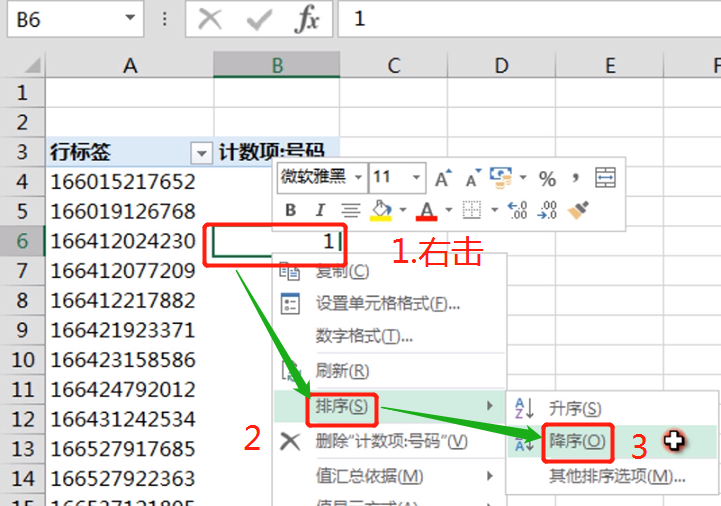Click the select-all corner triangle

pos(32,65)
